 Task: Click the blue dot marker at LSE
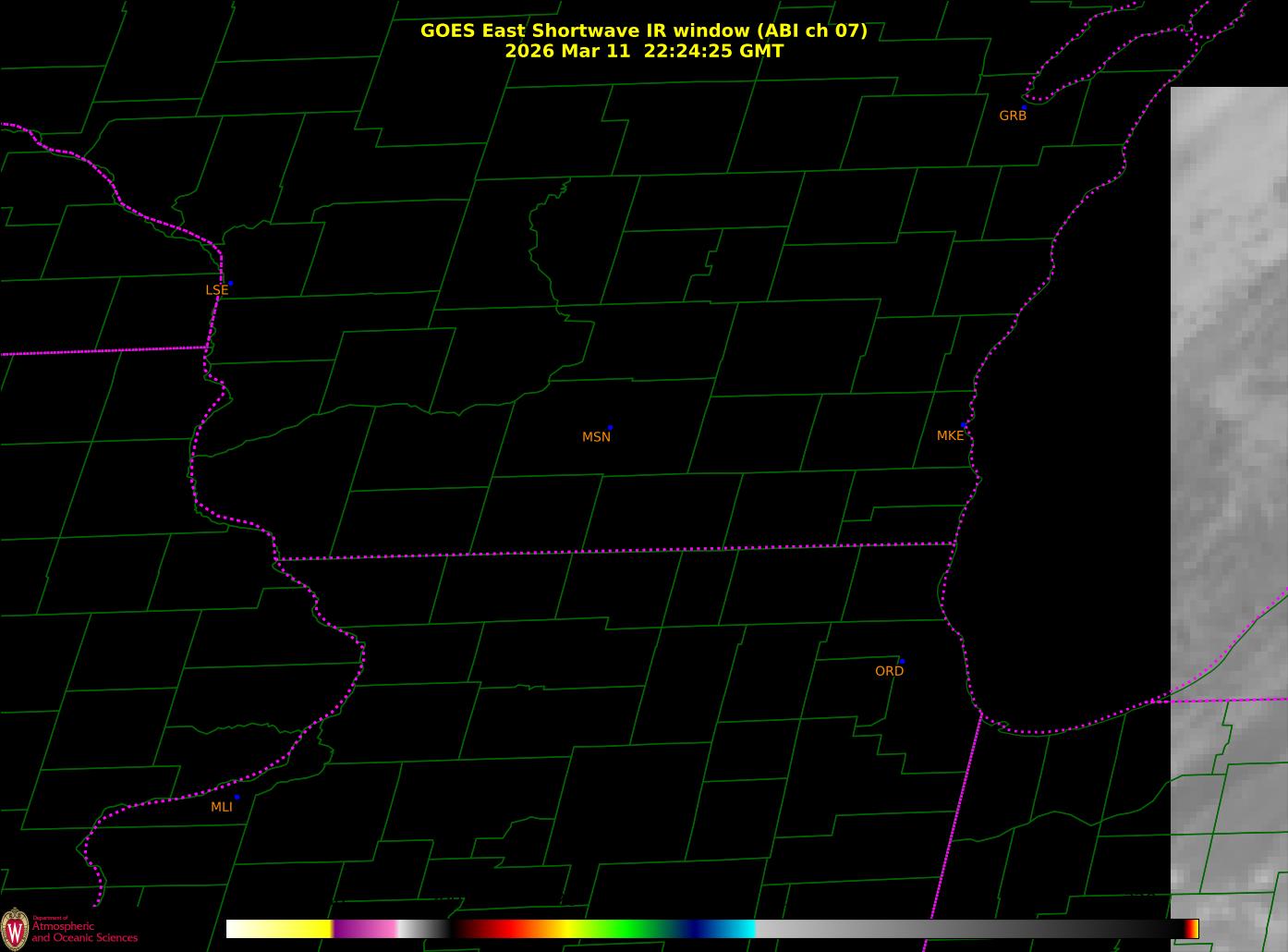click(x=230, y=283)
